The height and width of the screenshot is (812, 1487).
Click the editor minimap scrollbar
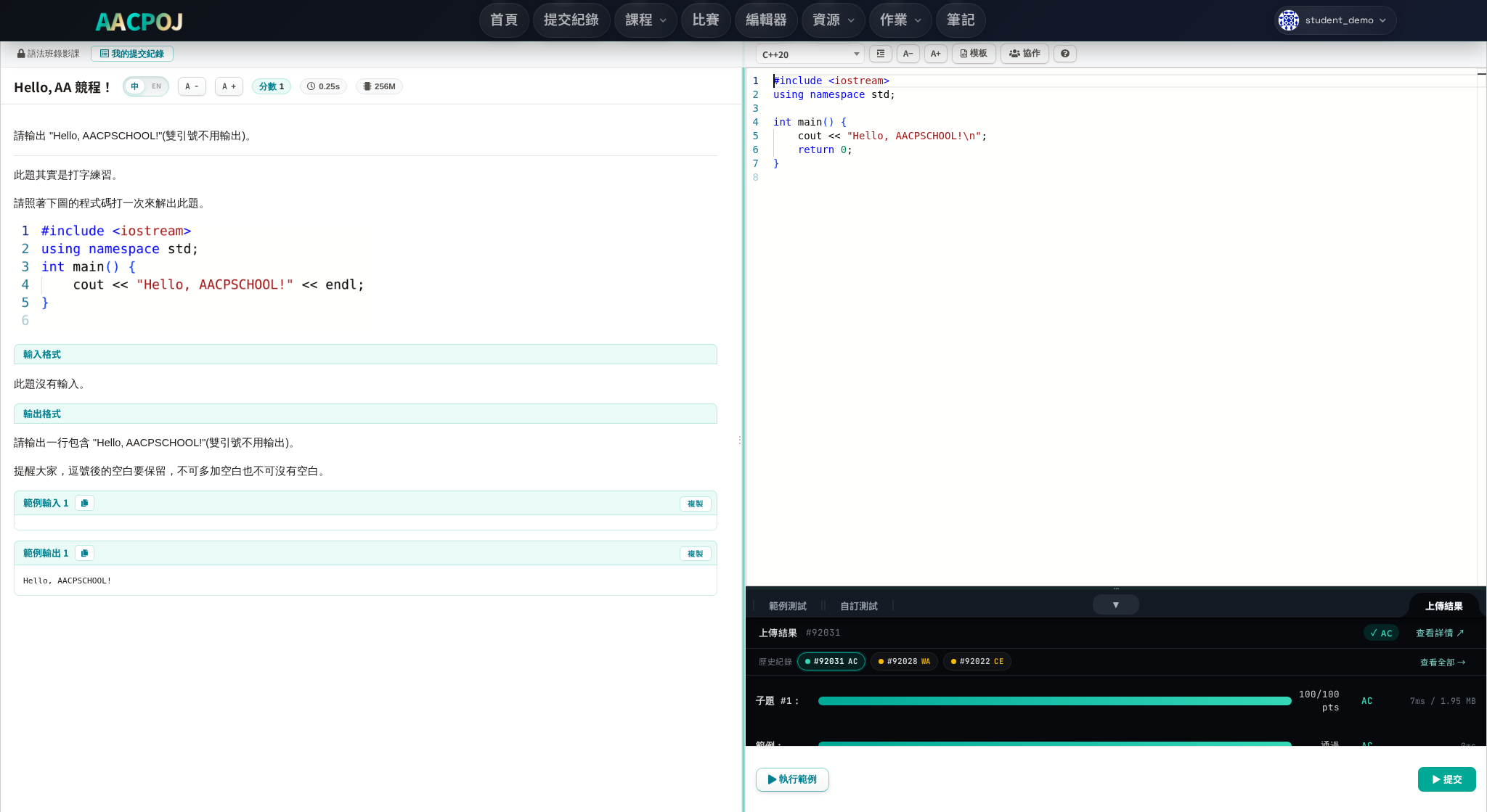tap(1482, 327)
